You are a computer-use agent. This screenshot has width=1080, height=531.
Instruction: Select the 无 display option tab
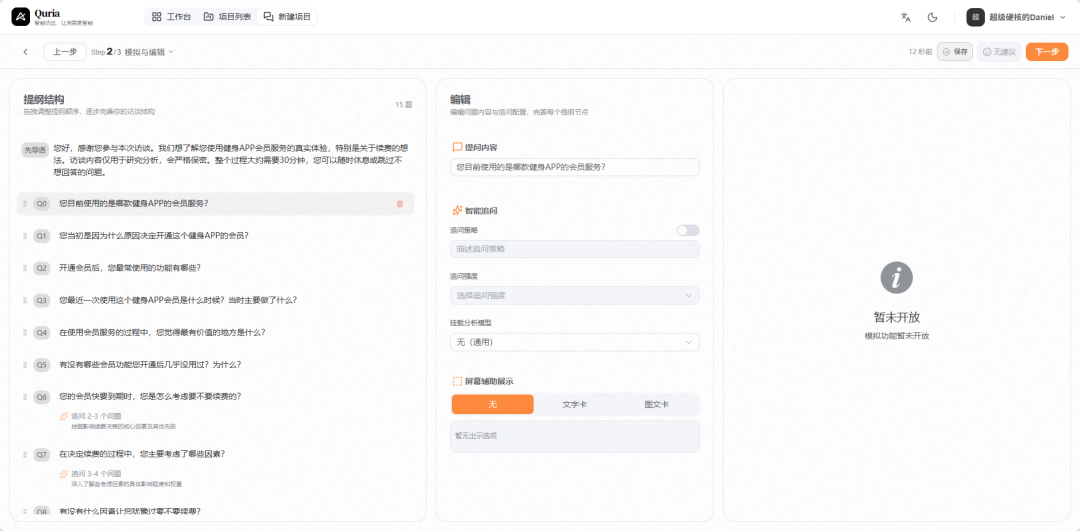tap(492, 404)
